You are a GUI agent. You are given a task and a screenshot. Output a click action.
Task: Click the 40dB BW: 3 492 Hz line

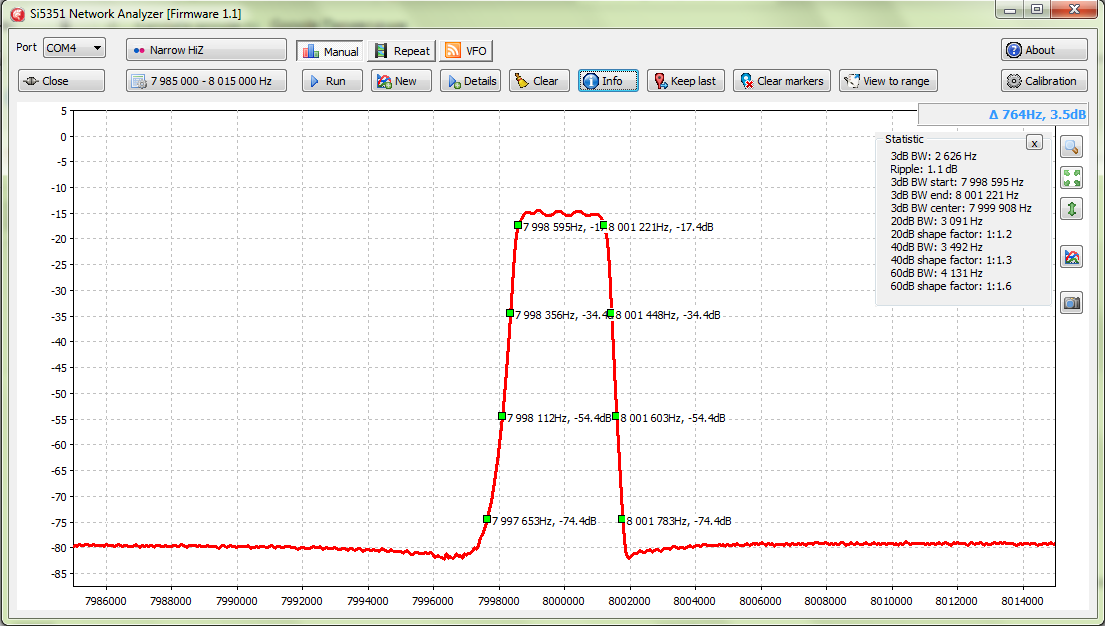click(x=937, y=247)
